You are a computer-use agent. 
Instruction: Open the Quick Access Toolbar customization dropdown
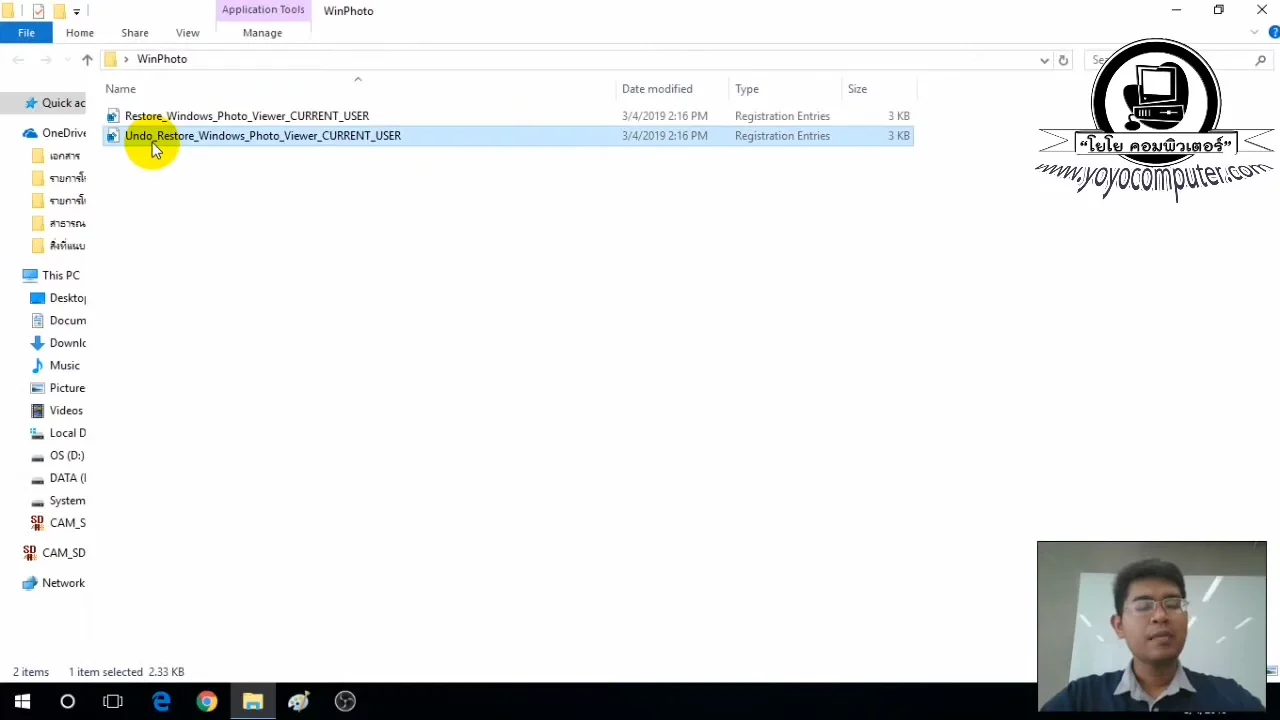[x=76, y=10]
